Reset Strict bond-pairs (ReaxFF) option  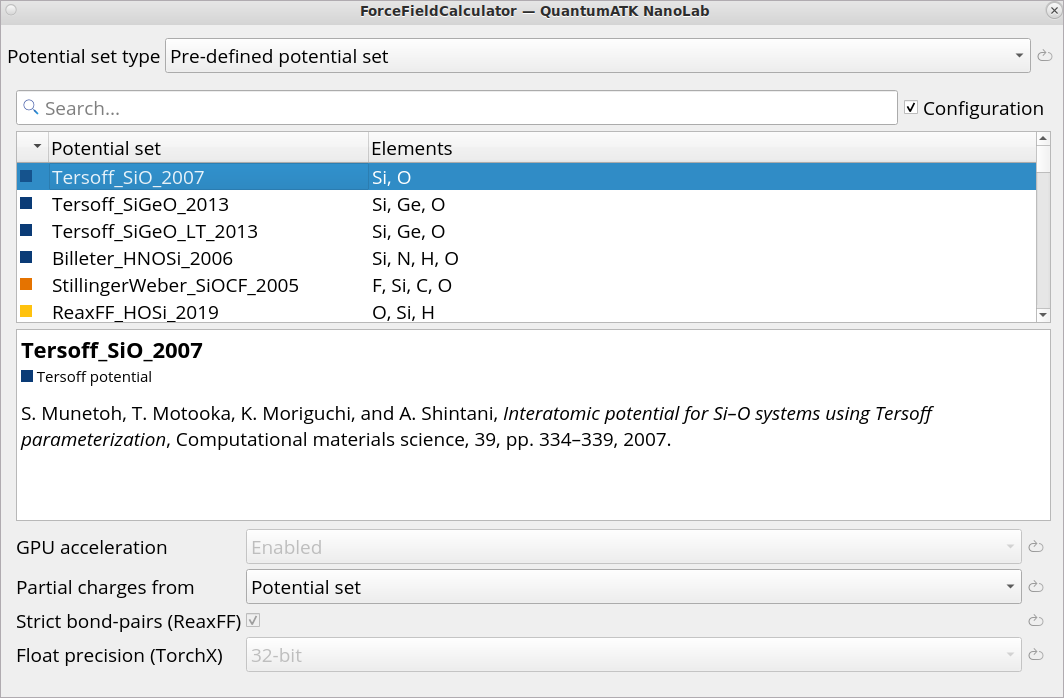(1036, 621)
